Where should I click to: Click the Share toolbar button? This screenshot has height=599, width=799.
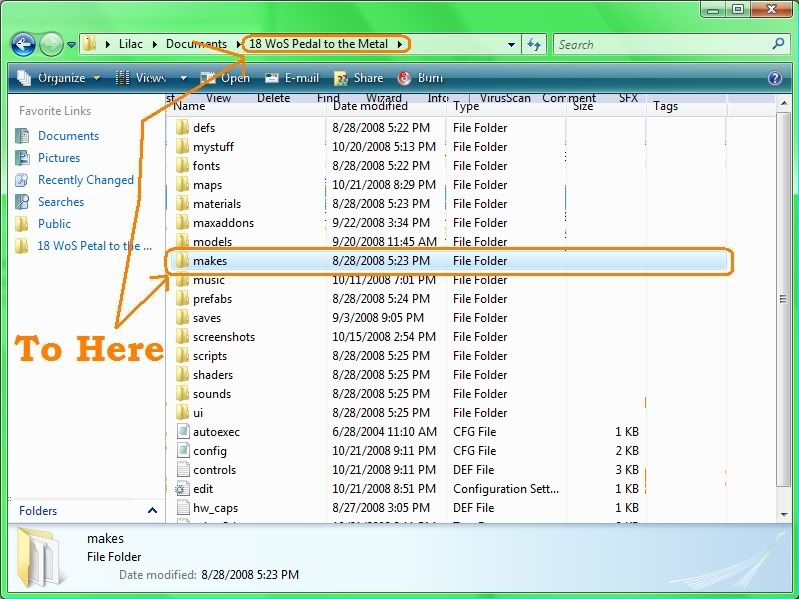(358, 78)
